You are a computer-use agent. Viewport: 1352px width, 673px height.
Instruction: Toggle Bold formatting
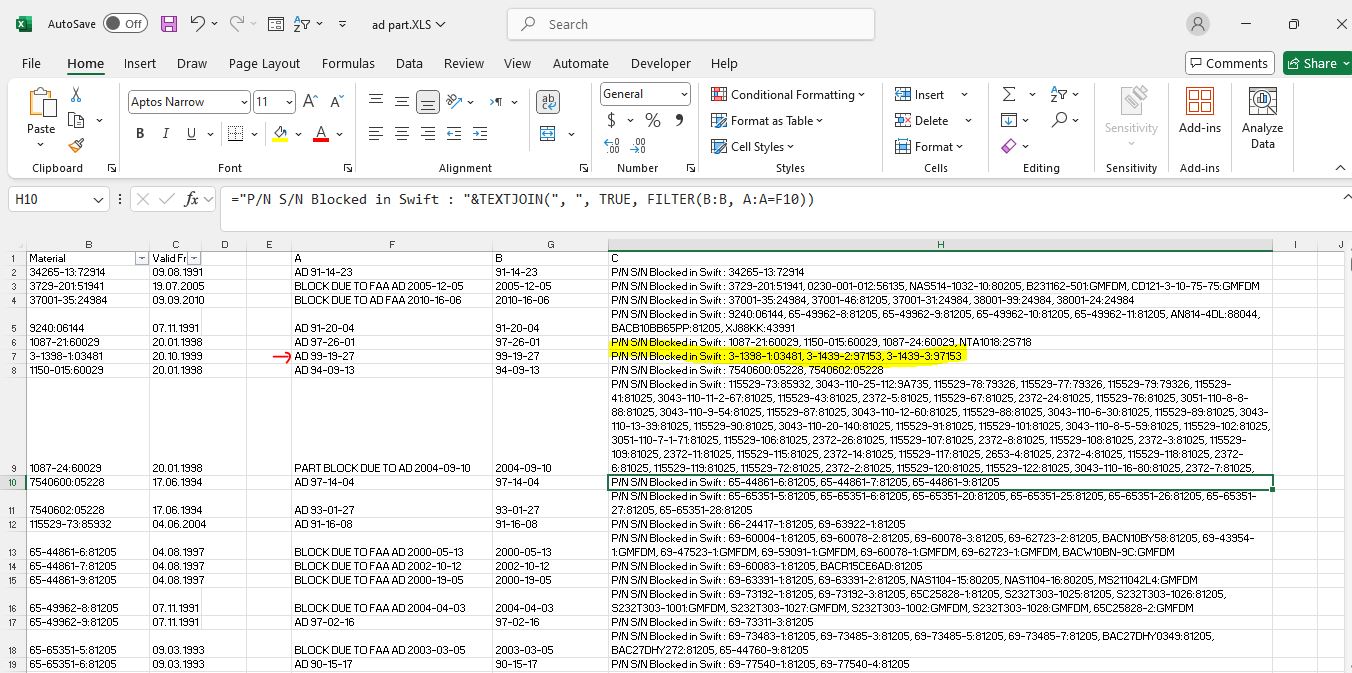140,134
